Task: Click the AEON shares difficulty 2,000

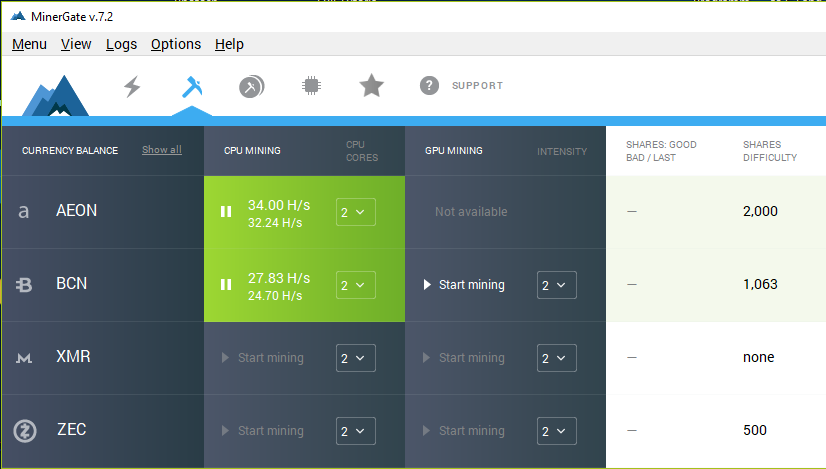Action: (x=760, y=211)
